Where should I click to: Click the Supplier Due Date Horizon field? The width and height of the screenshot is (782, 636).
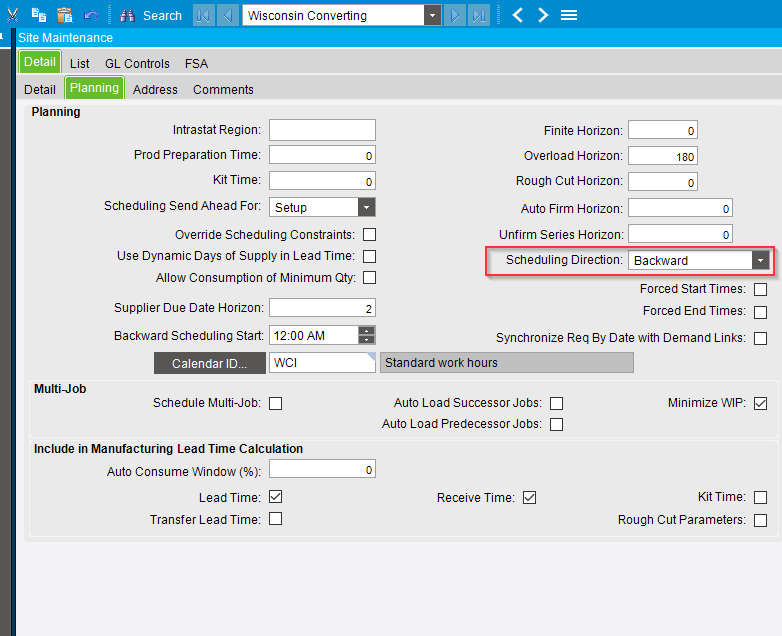(322, 308)
